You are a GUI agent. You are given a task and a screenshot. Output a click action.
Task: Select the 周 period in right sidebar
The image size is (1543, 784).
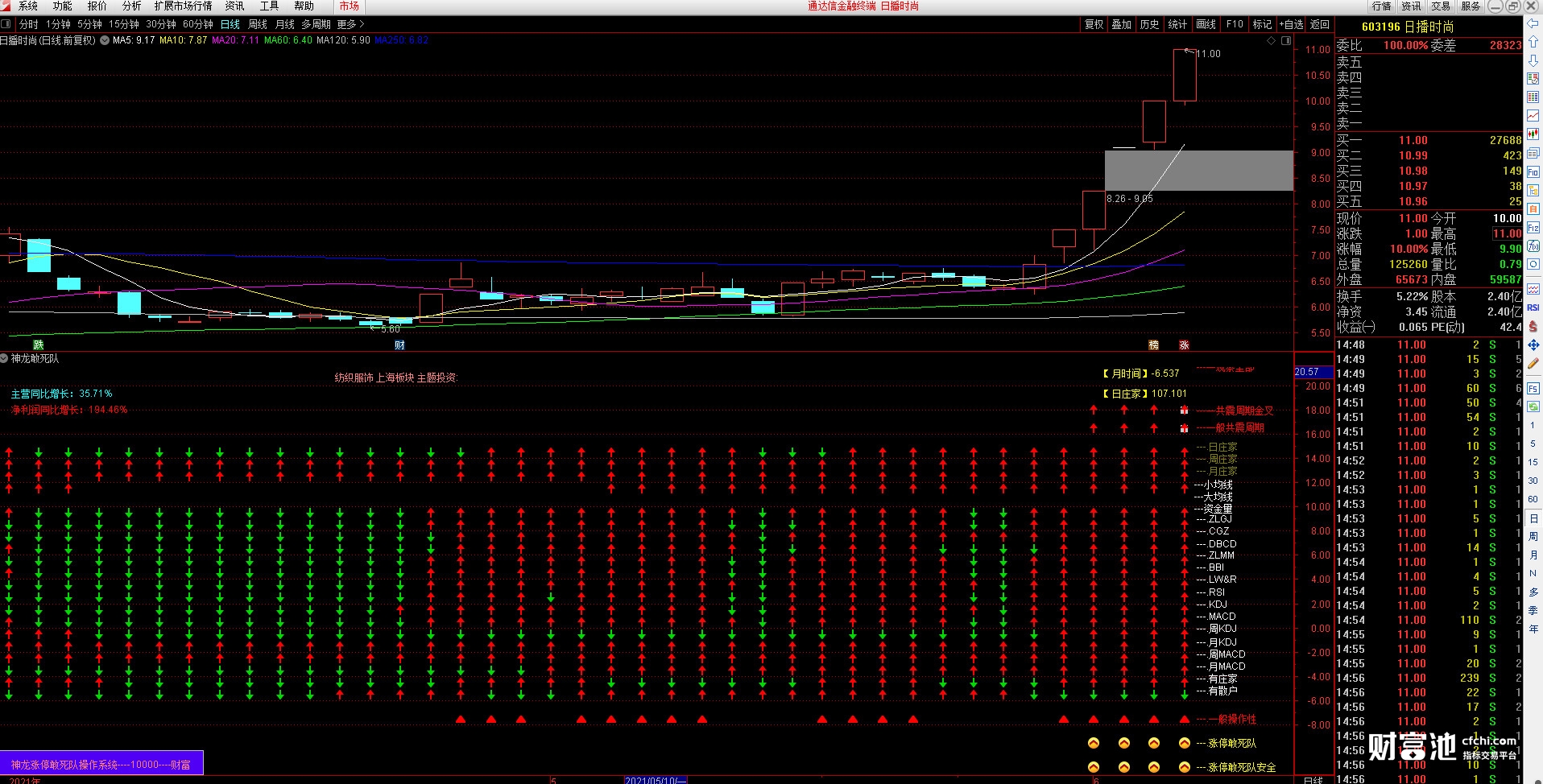tap(1533, 536)
